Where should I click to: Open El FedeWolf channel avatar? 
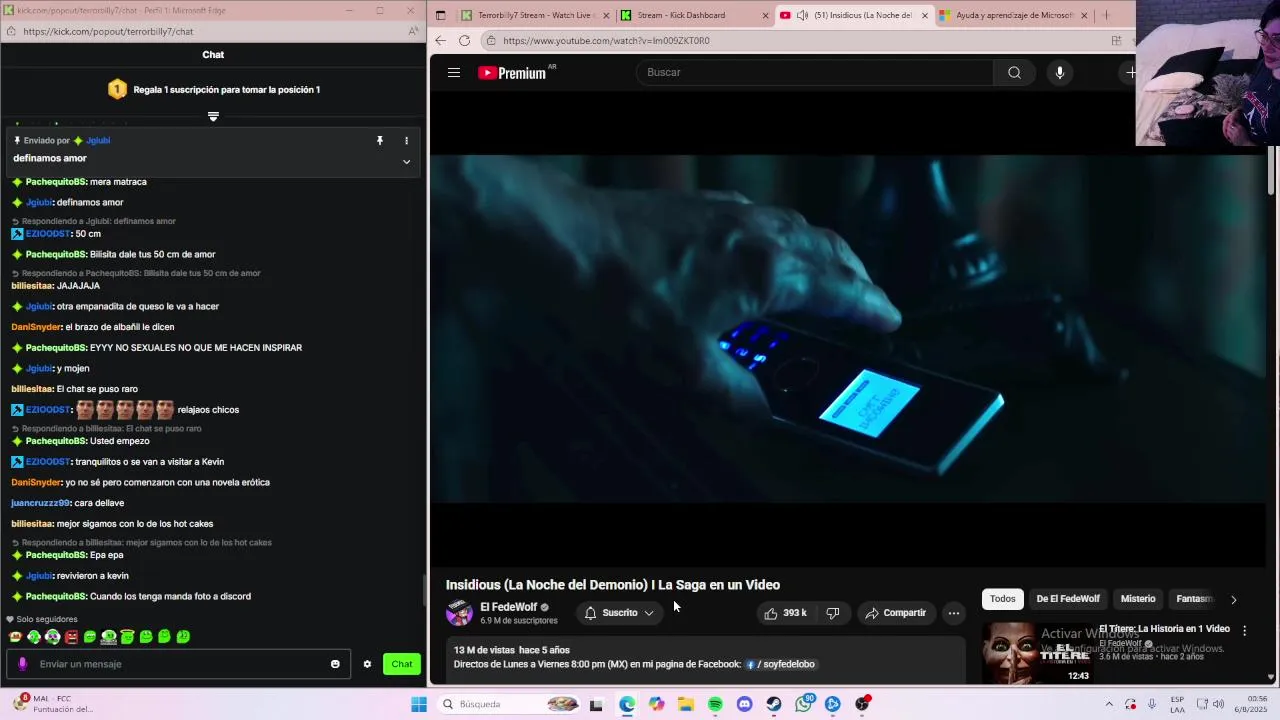tap(459, 613)
